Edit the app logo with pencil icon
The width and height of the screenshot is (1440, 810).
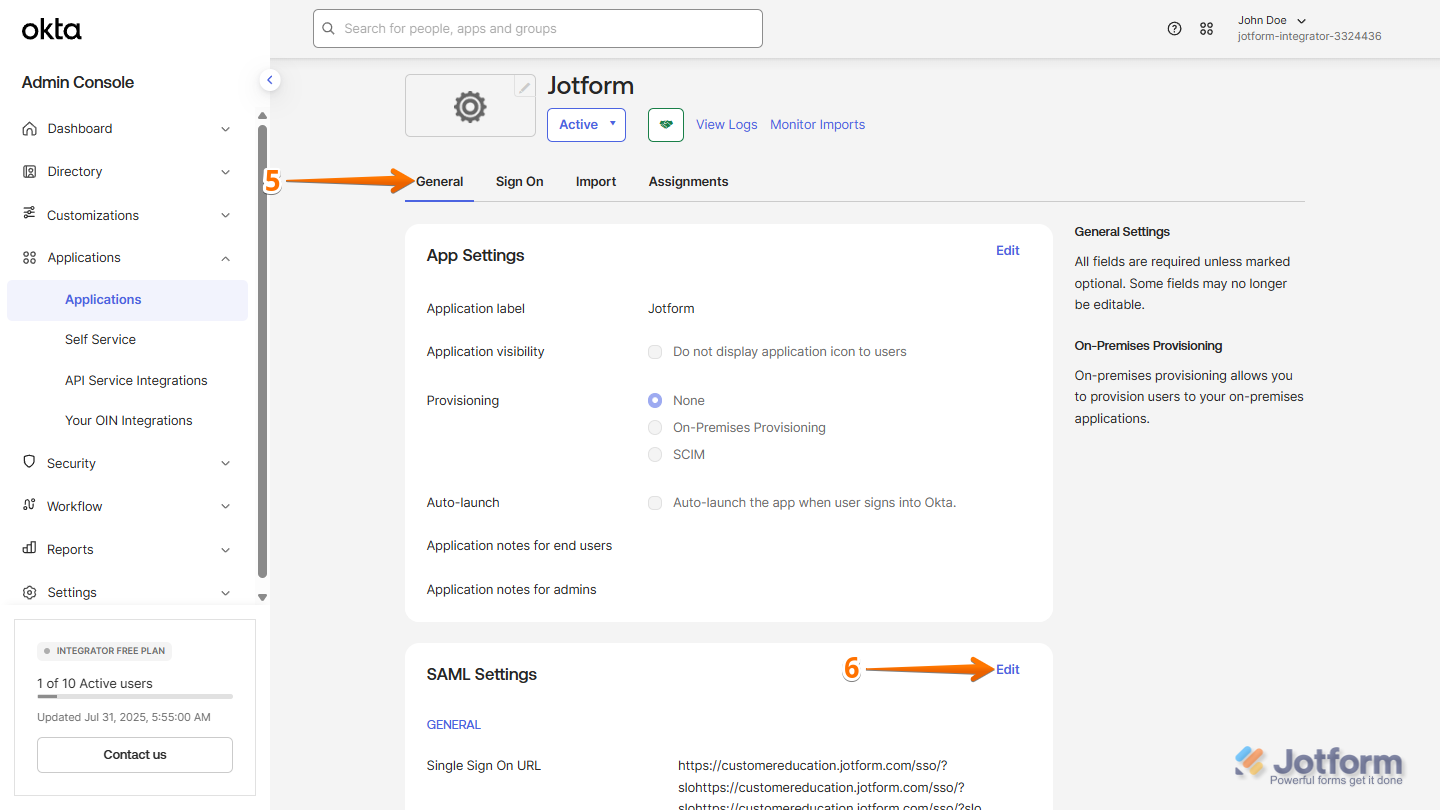point(524,87)
